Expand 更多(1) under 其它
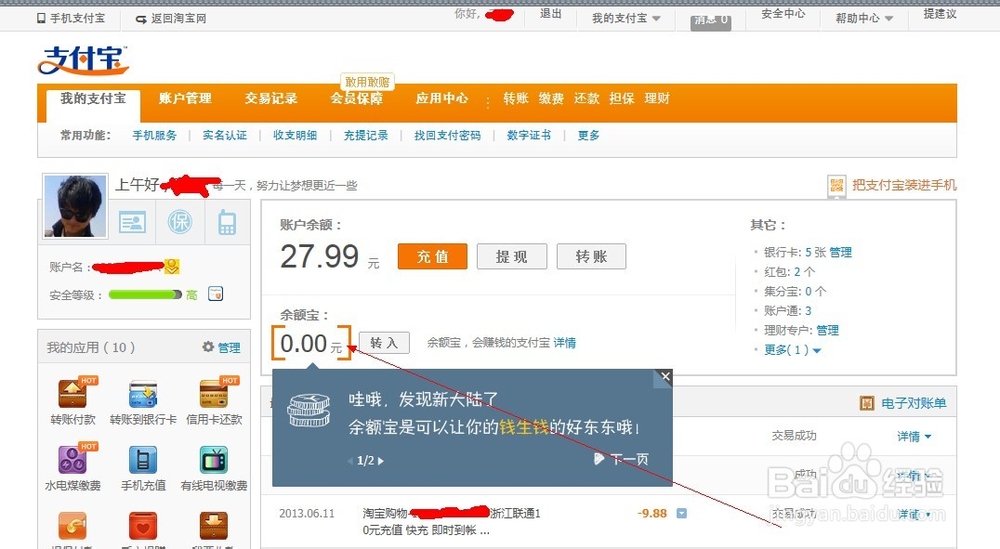The width and height of the screenshot is (1000, 549). 792,350
